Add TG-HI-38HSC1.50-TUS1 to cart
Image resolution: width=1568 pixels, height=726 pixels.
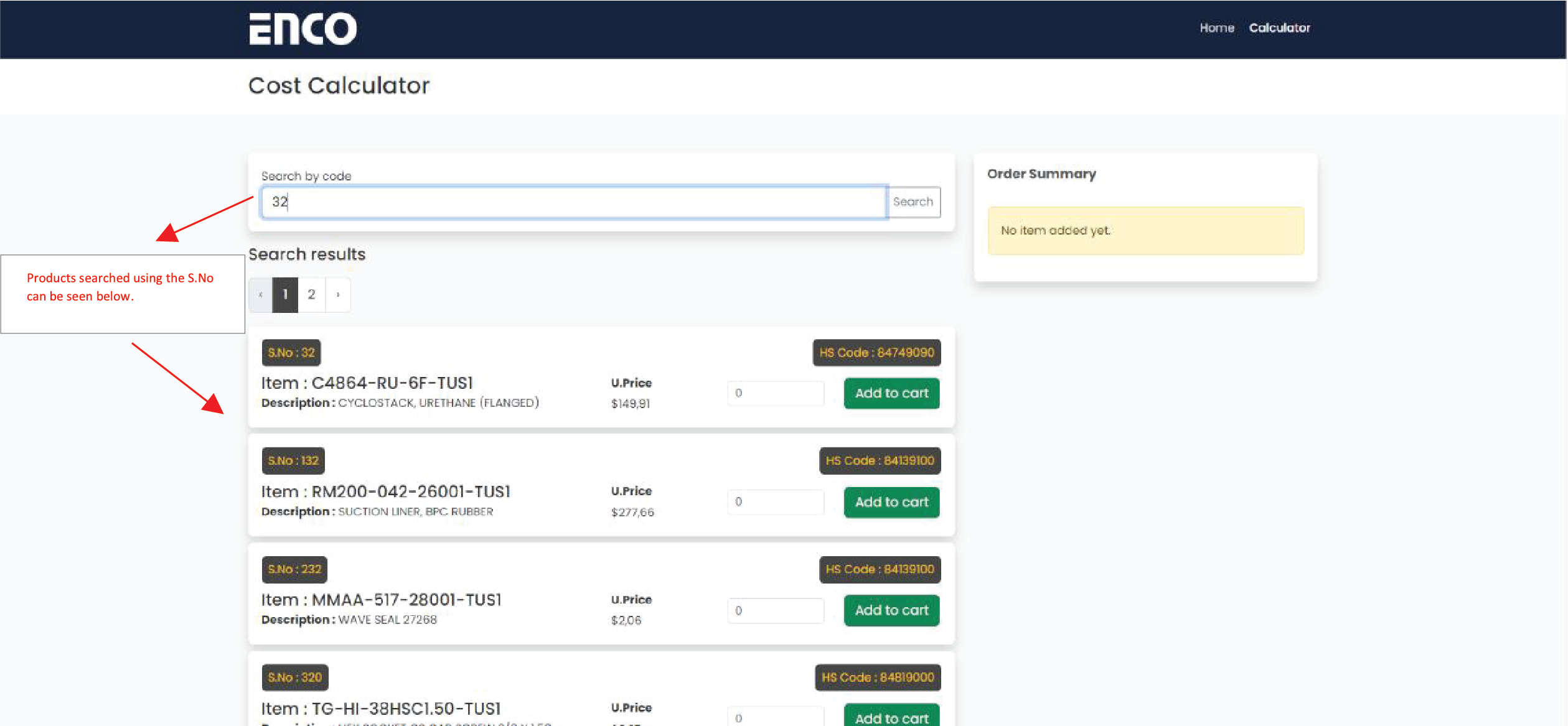pyautogui.click(x=891, y=717)
